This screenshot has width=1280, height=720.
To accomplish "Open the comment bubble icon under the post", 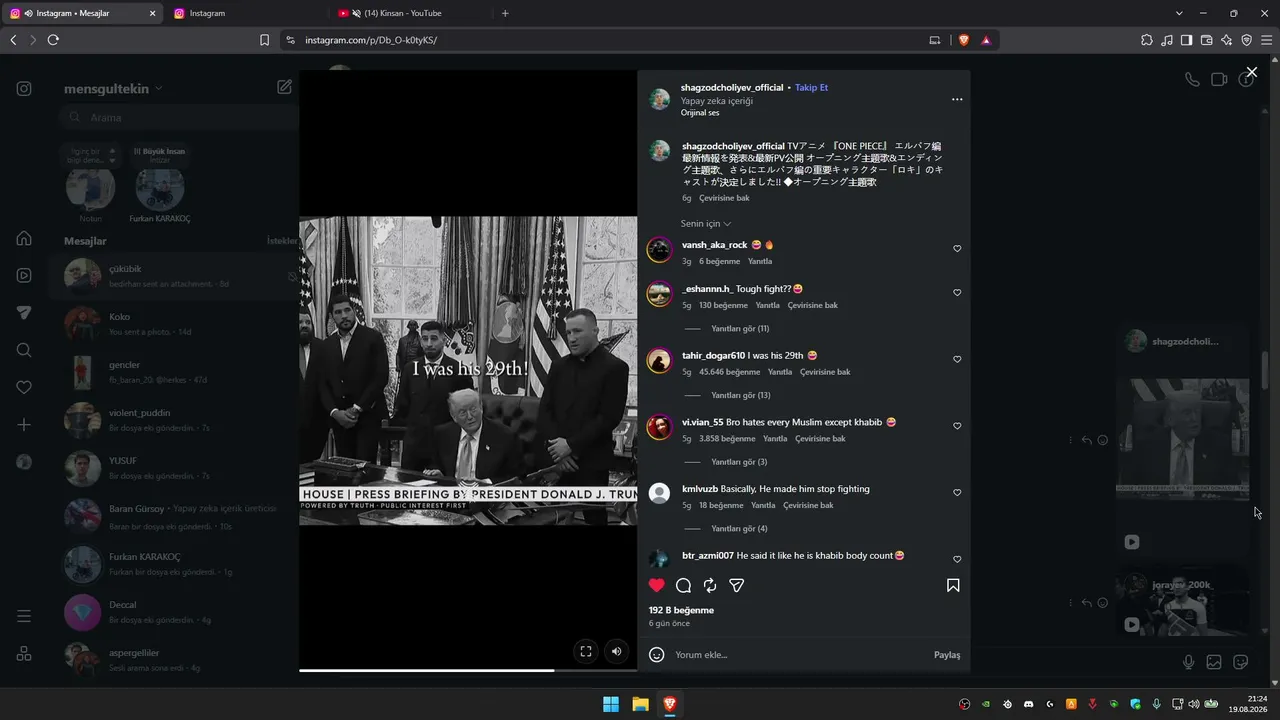I will pyautogui.click(x=684, y=585).
